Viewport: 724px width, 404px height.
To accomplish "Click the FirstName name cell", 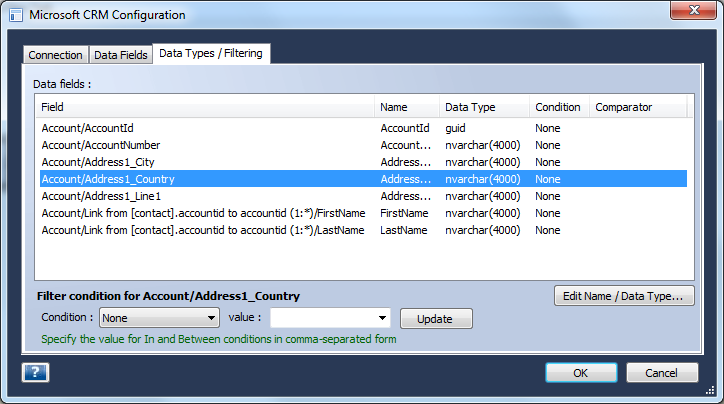I will [x=404, y=213].
